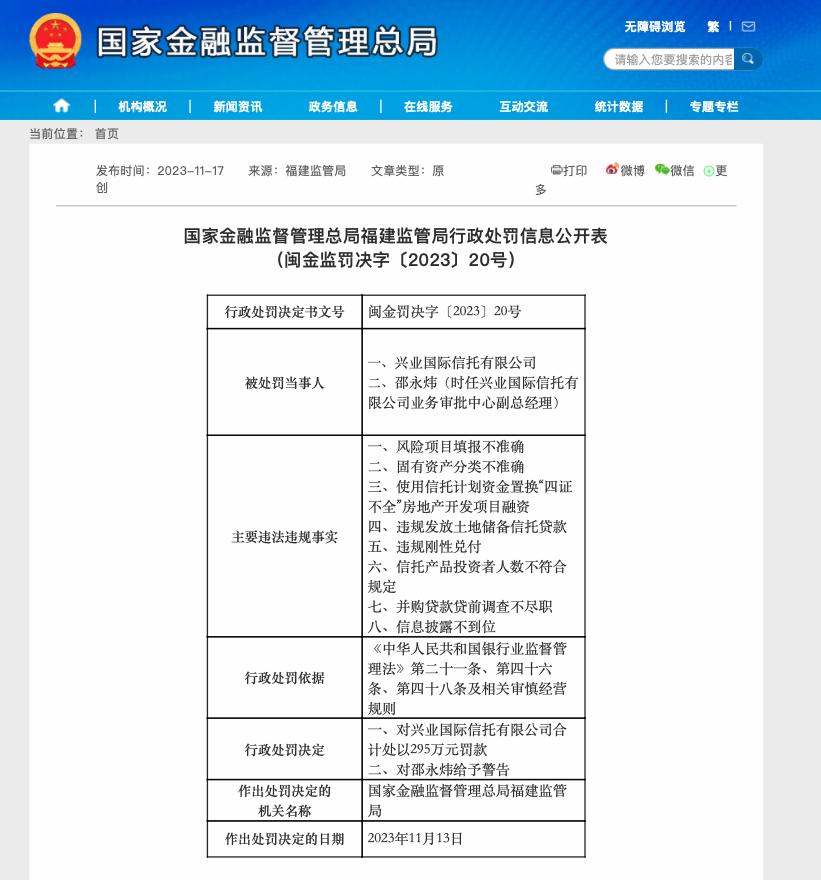Click the 八、信息披露不到位 line
The image size is (821, 880).
tap(432, 627)
